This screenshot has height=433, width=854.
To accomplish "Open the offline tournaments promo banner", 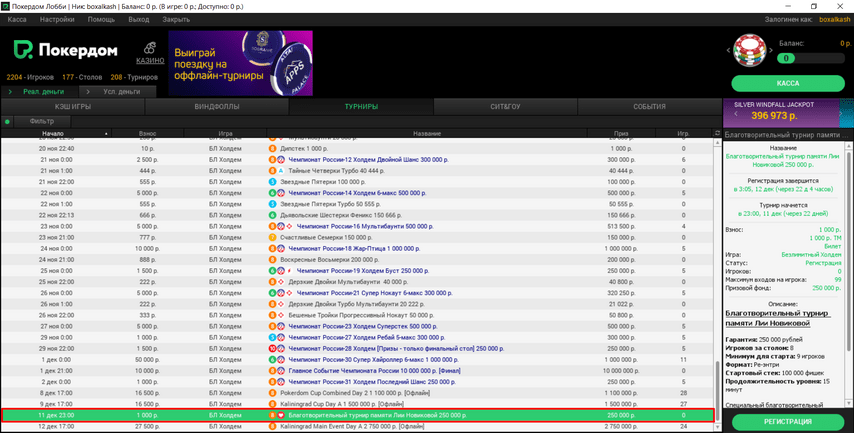I will coord(240,63).
